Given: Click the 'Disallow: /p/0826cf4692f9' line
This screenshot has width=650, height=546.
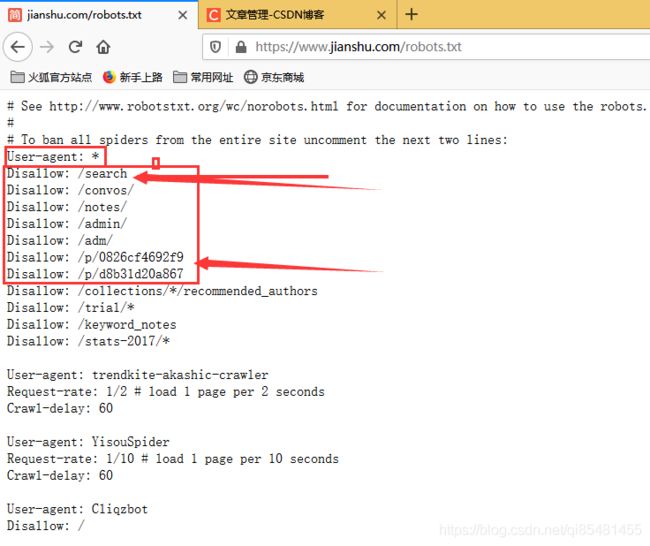Looking at the screenshot, I should point(95,257).
